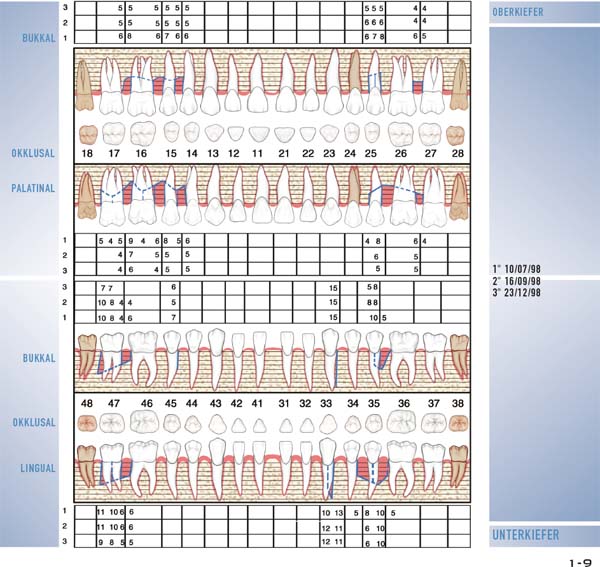Click the upper Okklusal section label
600x567 pixels.
(33, 155)
